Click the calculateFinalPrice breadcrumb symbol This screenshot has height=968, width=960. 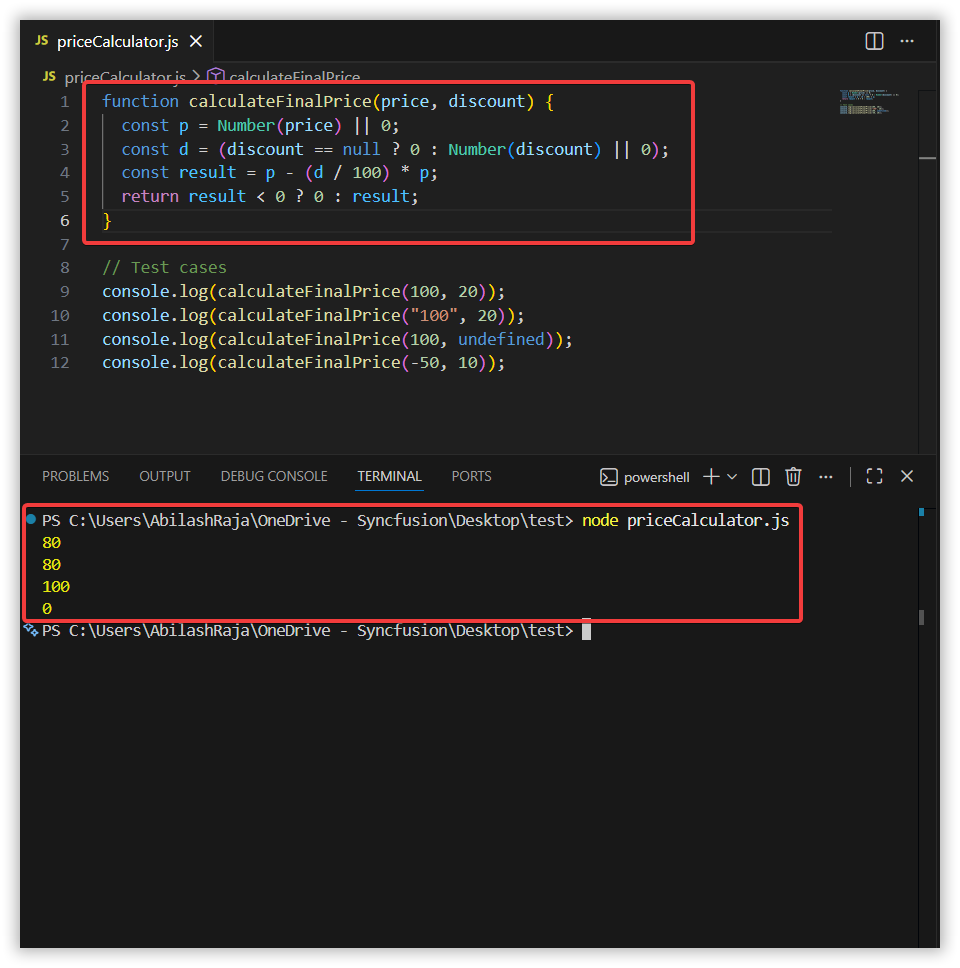[x=294, y=77]
